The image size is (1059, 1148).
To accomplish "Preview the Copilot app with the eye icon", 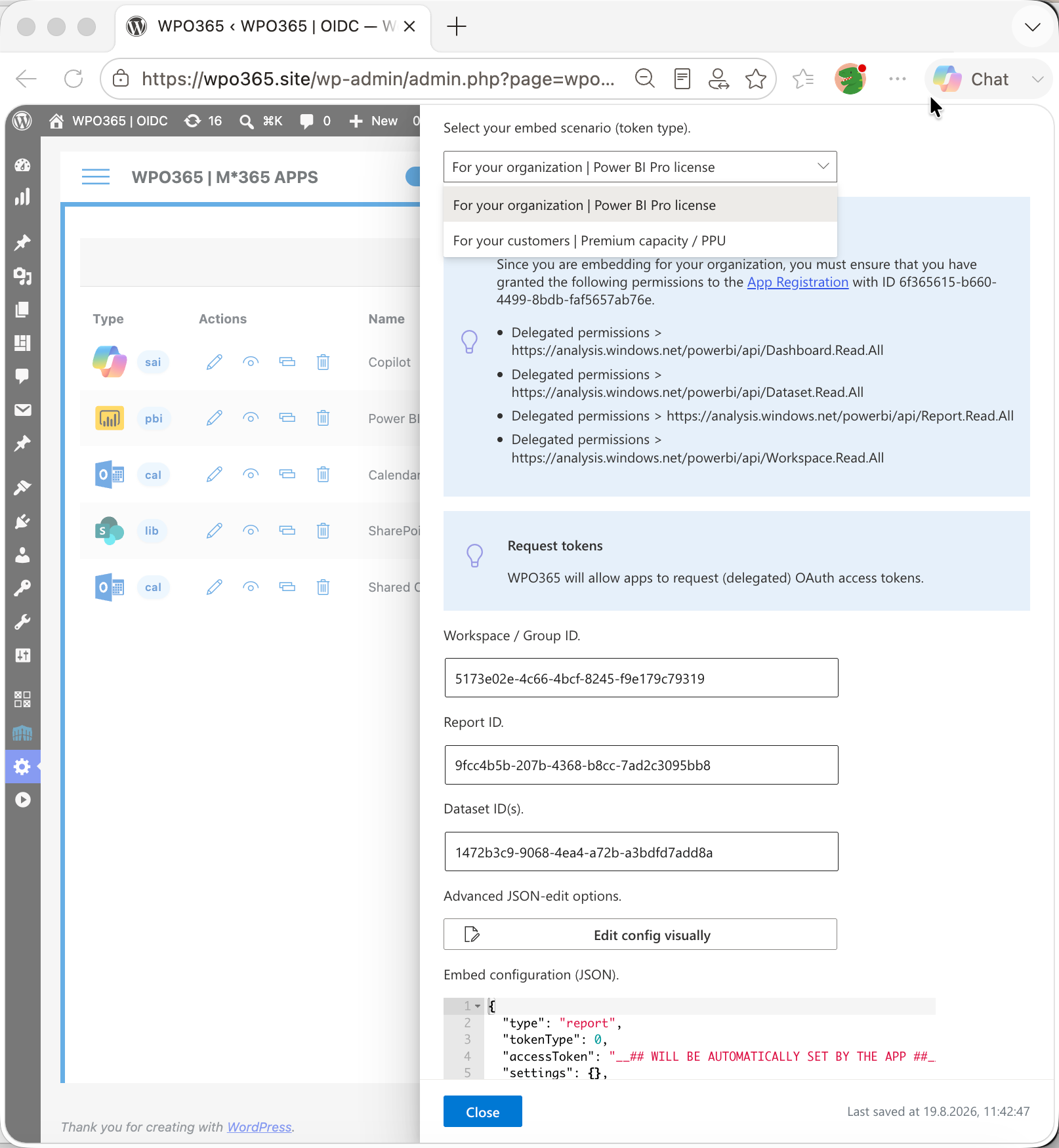I will pos(251,362).
